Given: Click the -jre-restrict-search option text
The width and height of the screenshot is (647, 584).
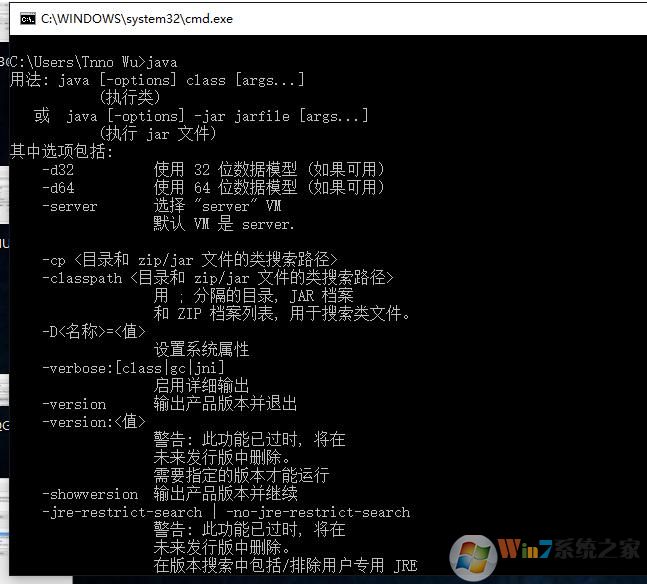Looking at the screenshot, I should point(122,512).
